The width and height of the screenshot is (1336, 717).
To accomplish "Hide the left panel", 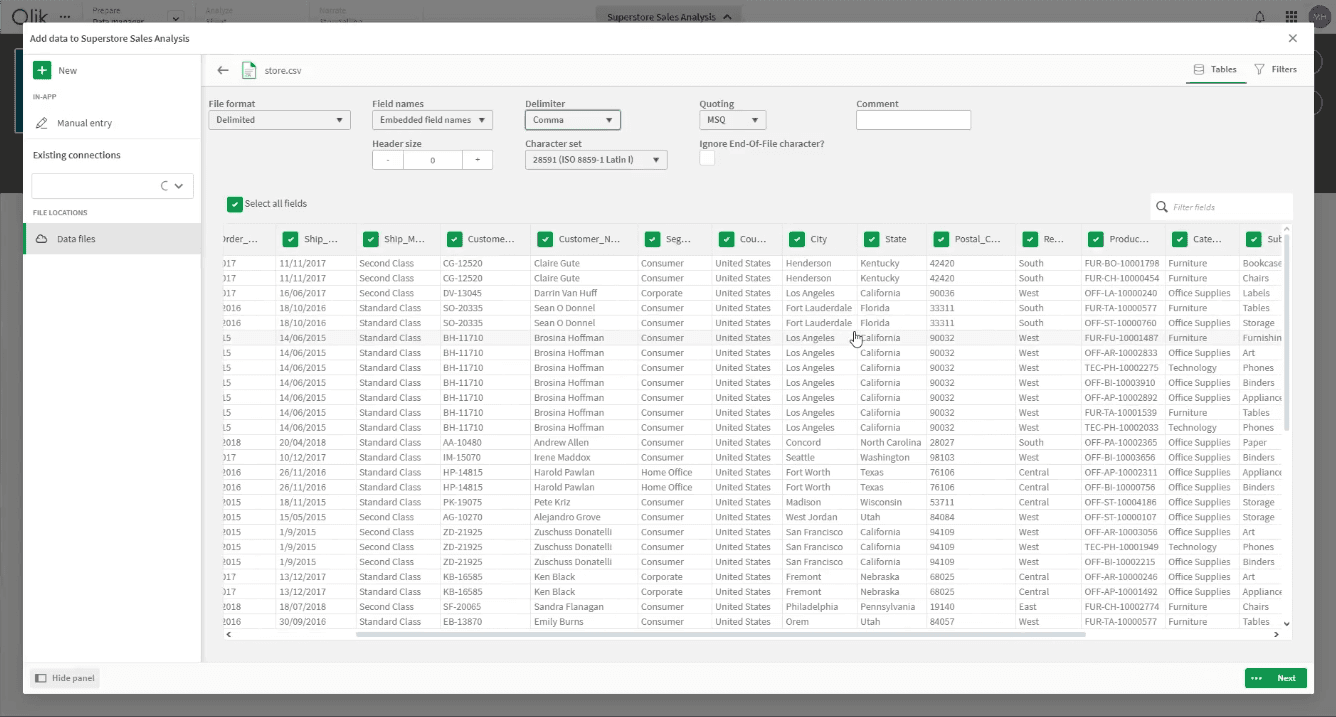I will tap(63, 677).
